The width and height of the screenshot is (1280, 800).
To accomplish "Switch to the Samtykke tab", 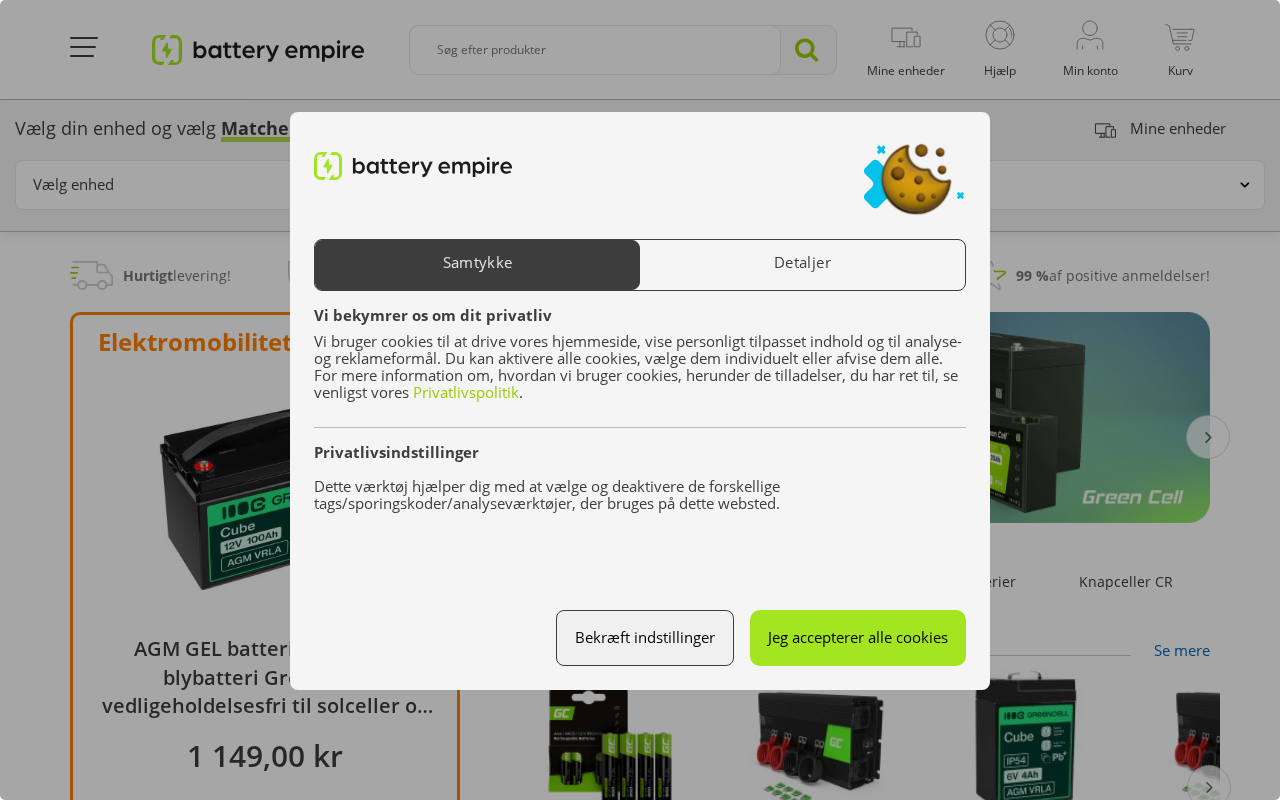I will 477,264.
